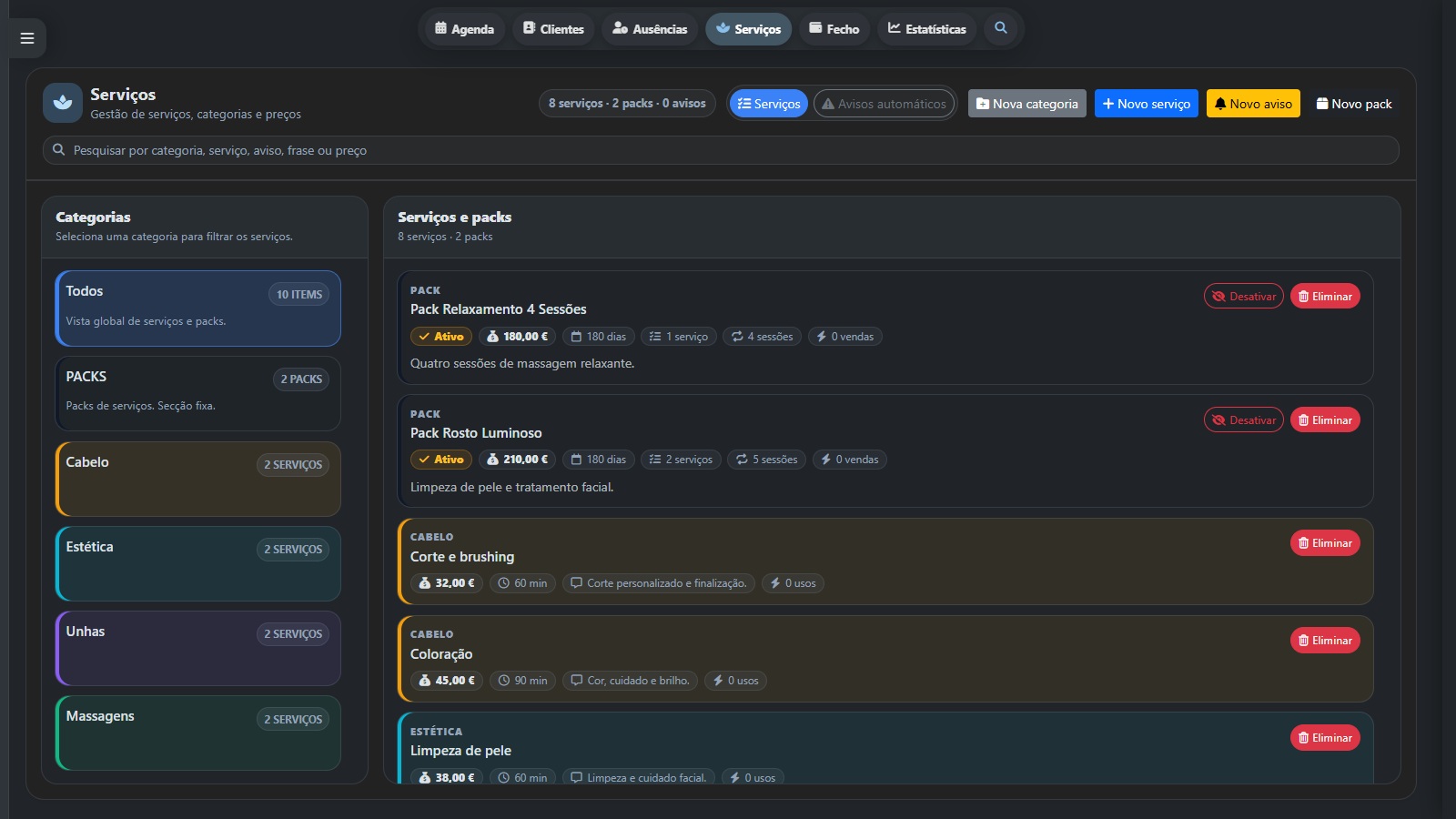This screenshot has height=819, width=1456.
Task: Delete Pack Relaxamento 4 Sessões
Action: pyautogui.click(x=1325, y=296)
